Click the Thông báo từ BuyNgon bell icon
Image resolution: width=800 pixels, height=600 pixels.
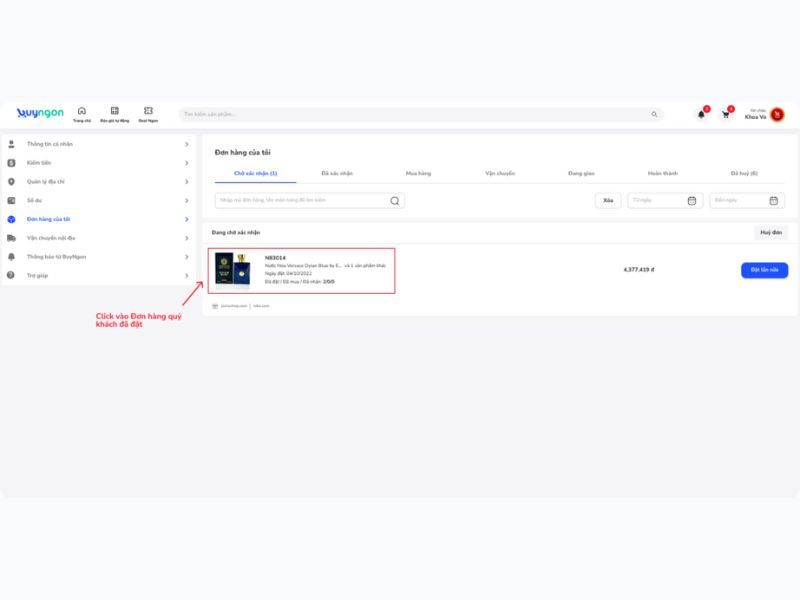[x=11, y=257]
